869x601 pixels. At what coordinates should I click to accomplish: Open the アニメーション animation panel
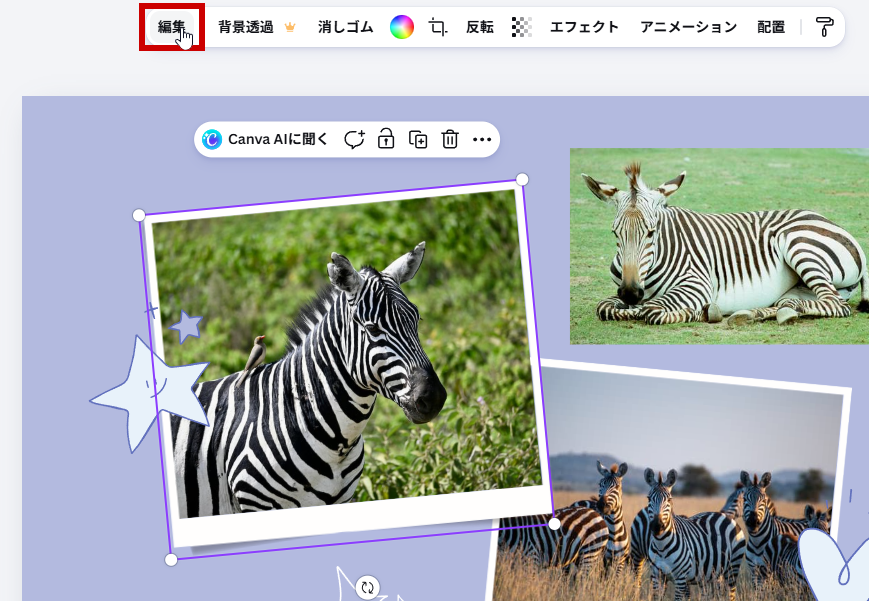[688, 27]
